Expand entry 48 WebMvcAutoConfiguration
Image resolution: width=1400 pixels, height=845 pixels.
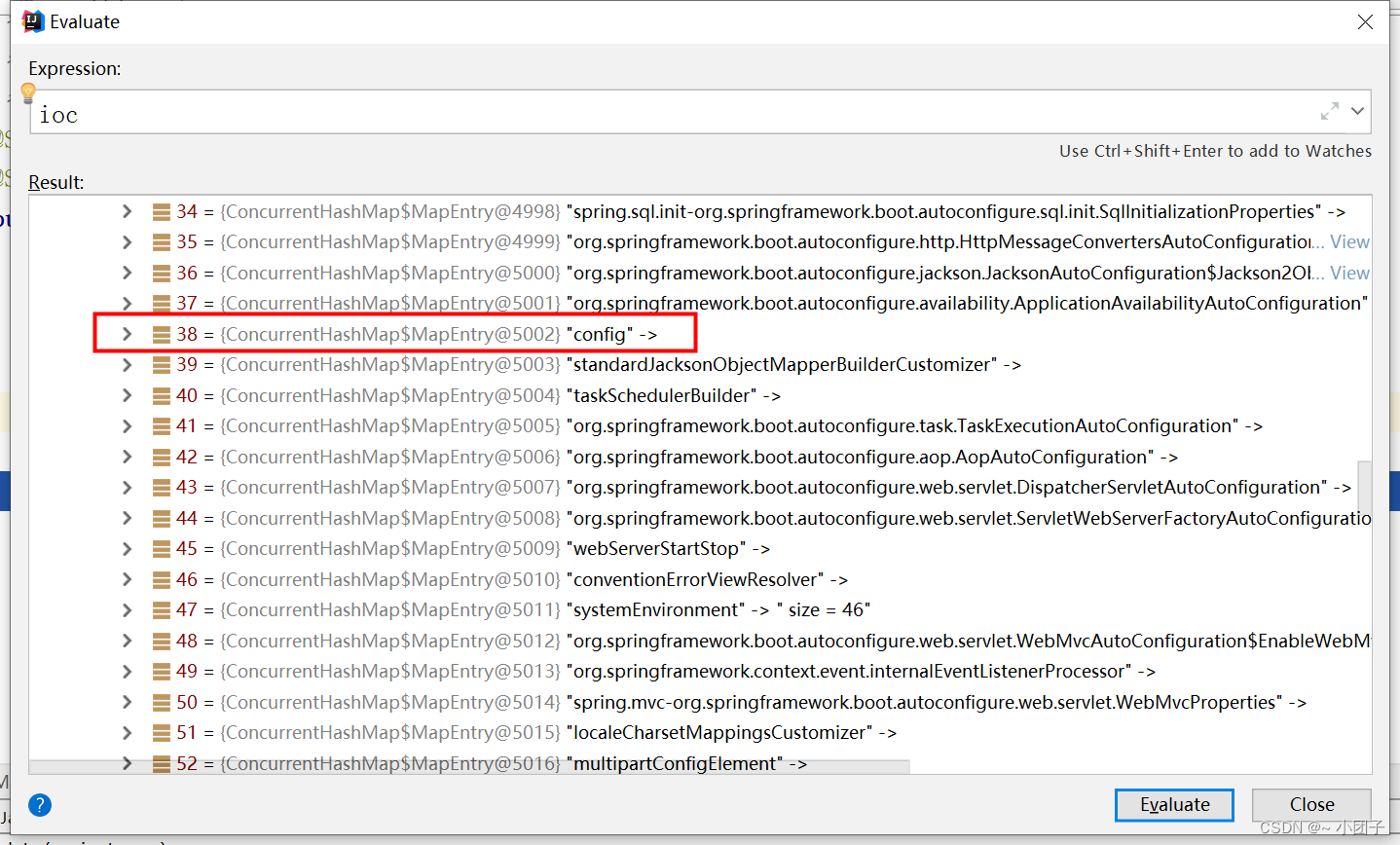tap(127, 641)
